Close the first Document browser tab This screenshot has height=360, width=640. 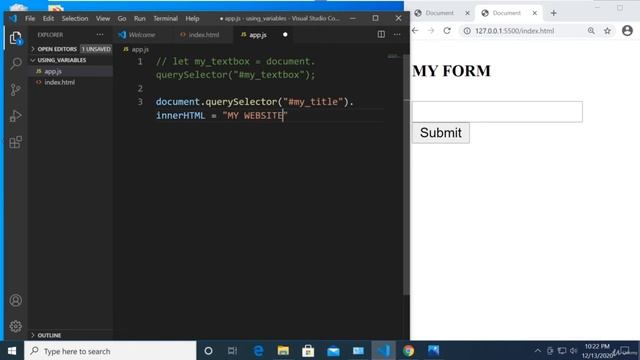(x=467, y=13)
